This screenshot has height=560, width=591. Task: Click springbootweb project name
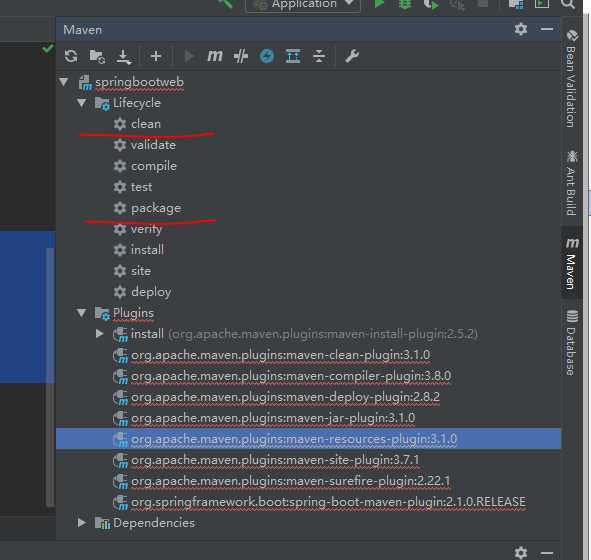pos(139,82)
